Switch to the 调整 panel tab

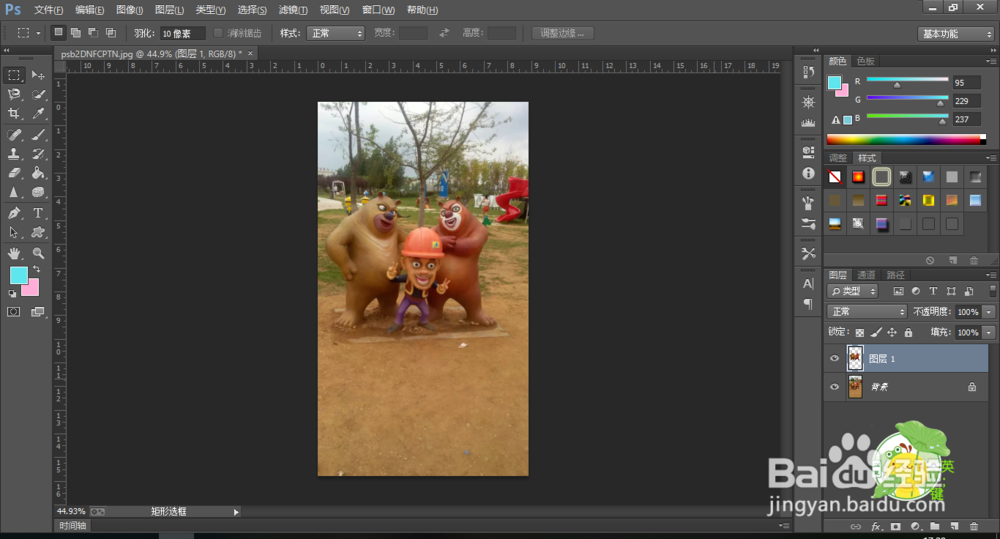coord(837,158)
